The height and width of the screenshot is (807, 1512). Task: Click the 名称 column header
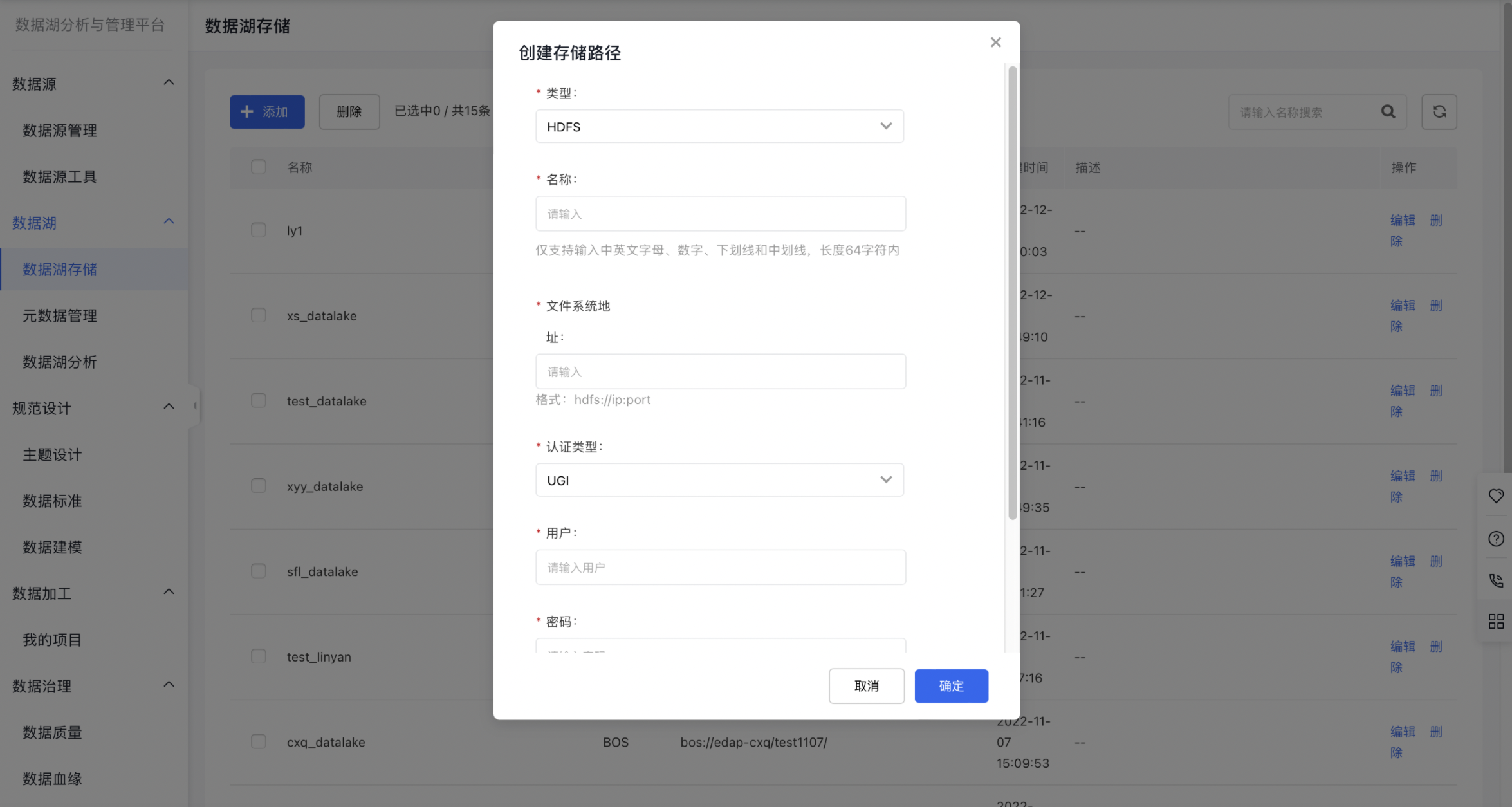click(299, 167)
